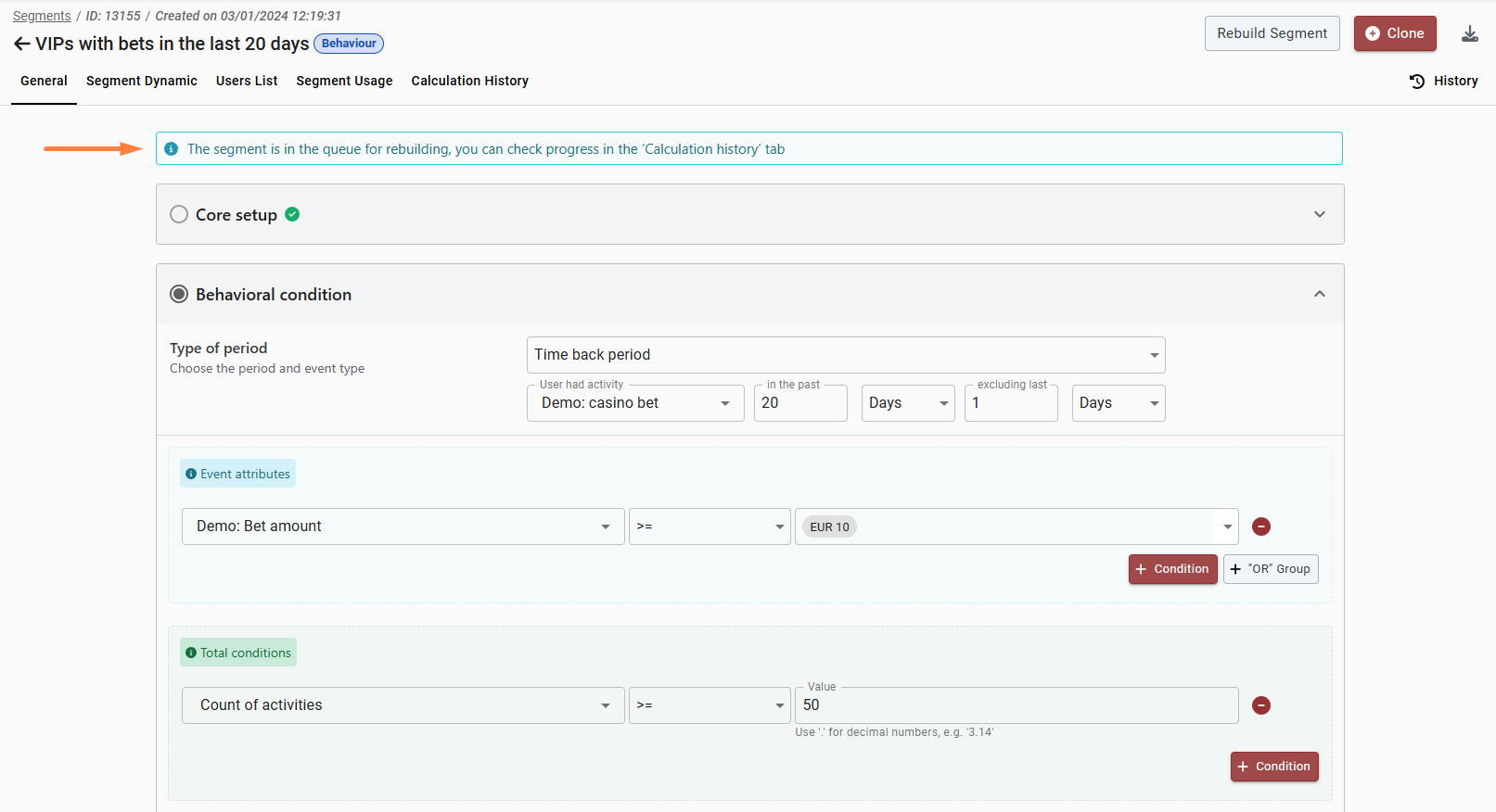Click the info icon in Total conditions label

pos(191,653)
